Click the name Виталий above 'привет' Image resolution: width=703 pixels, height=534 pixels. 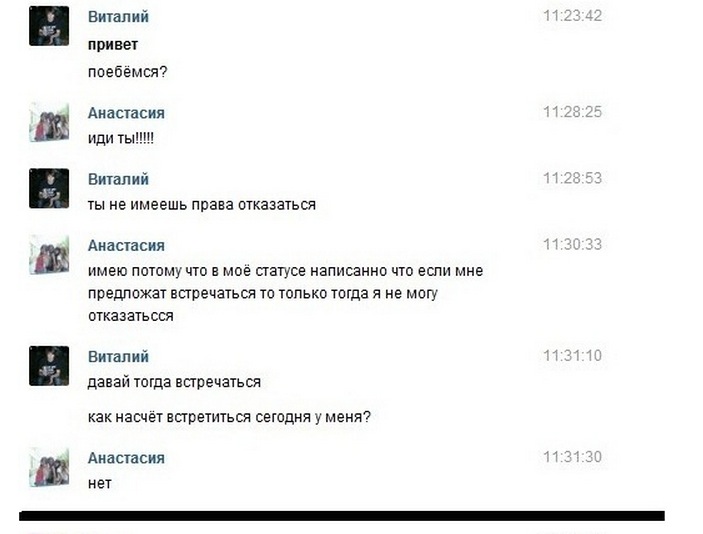click(118, 17)
